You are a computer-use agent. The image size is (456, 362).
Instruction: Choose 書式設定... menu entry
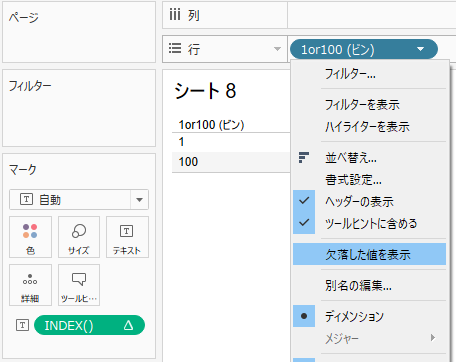coord(369,180)
